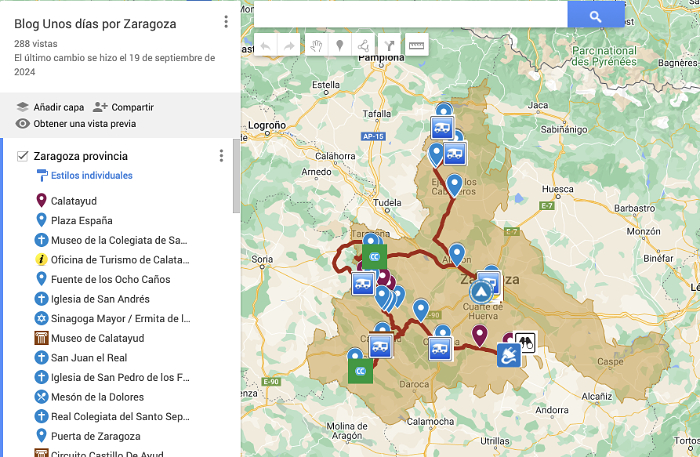Viewport: 700px width, 457px height.
Task: Toggle the Zaragoza provincia layer checkbox
Action: pos(22,156)
